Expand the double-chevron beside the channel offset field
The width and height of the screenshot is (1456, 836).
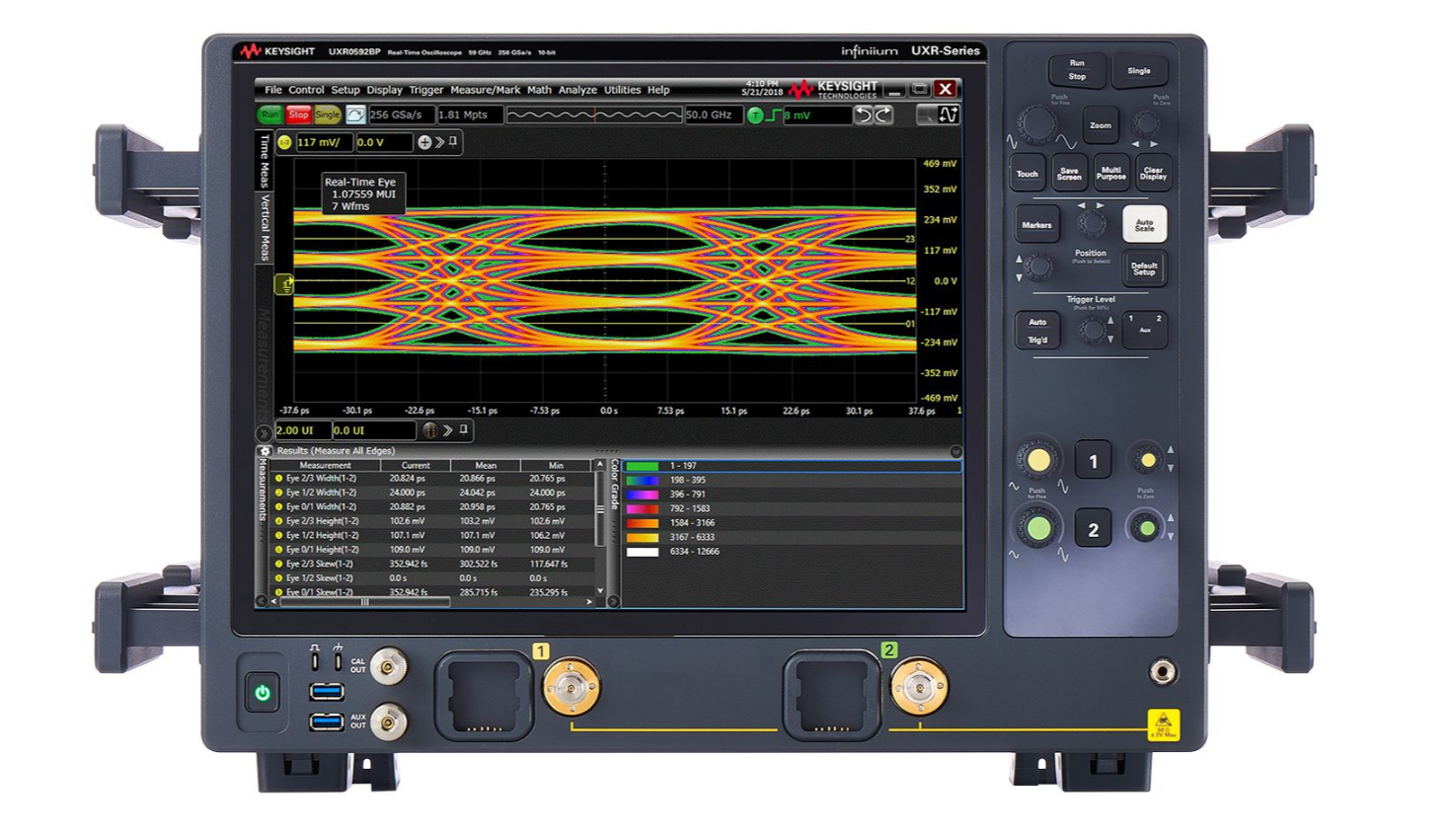click(x=438, y=140)
